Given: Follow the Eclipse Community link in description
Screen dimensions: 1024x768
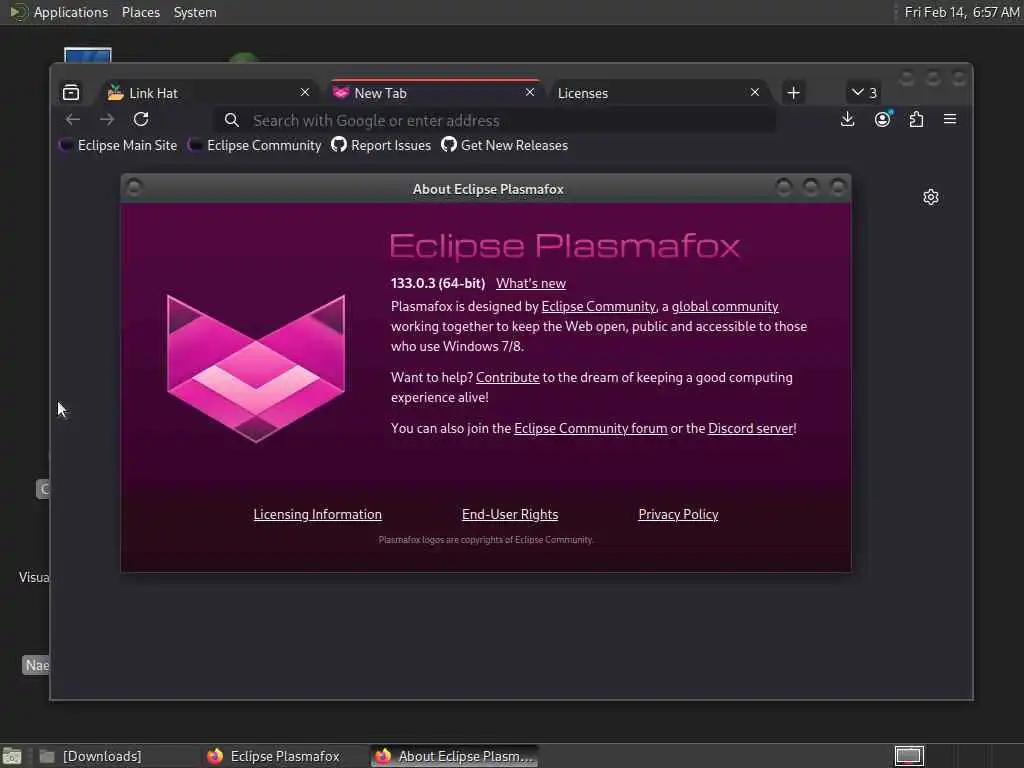Looking at the screenshot, I should (x=599, y=306).
